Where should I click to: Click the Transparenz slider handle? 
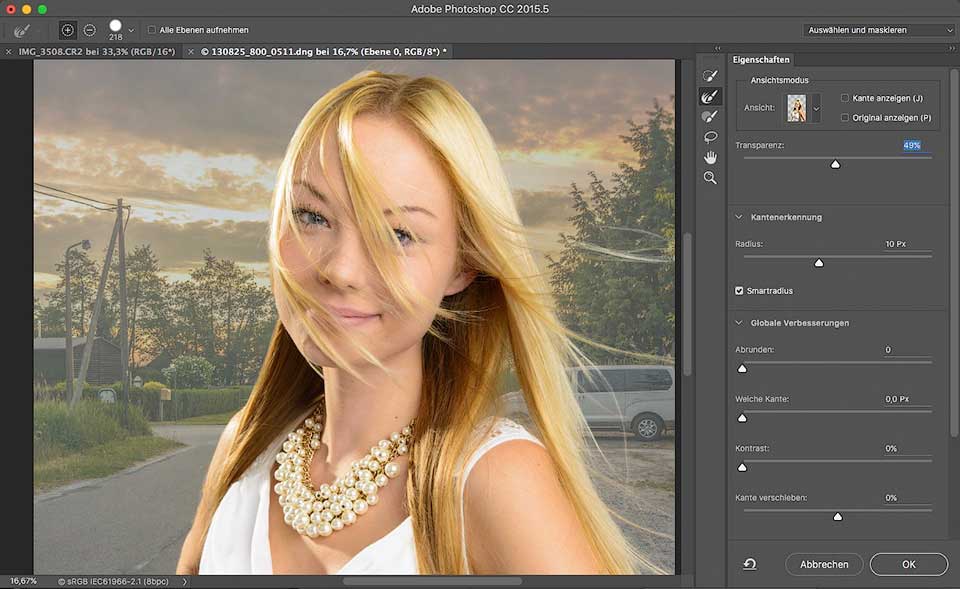[x=835, y=164]
